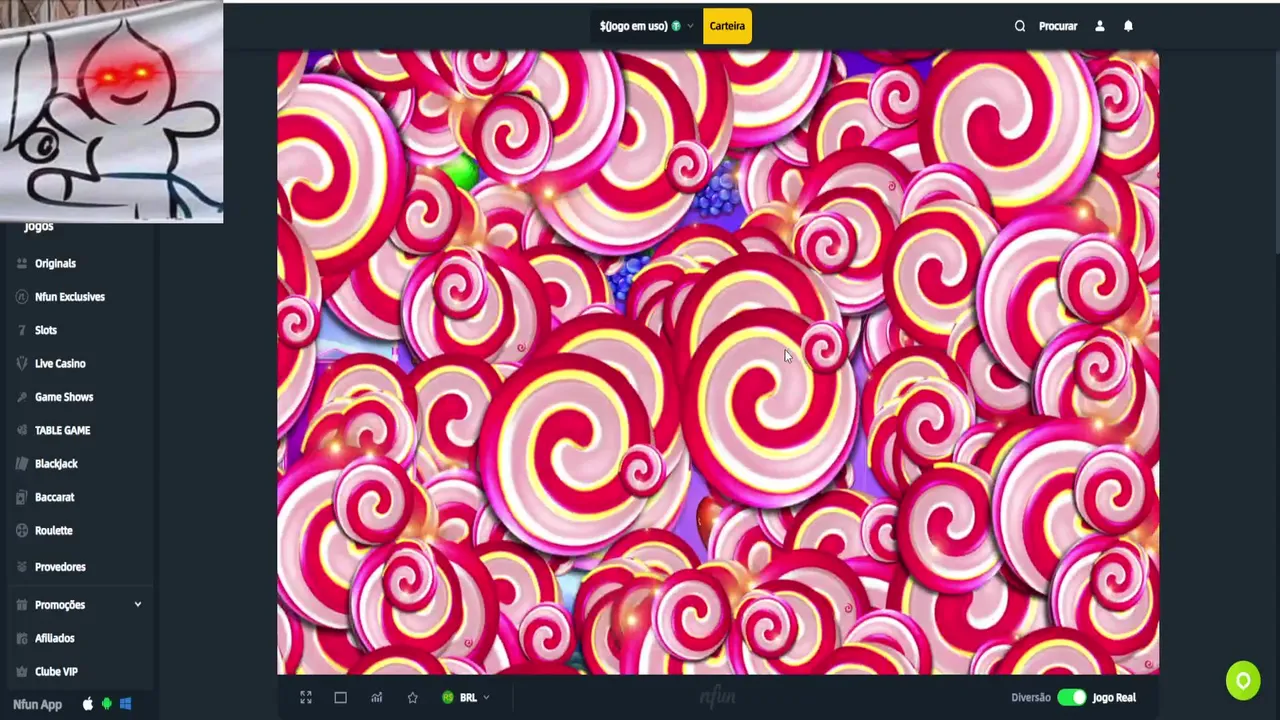Enter fullscreen game mode
Viewport: 1280px width, 720px height.
[x=306, y=698]
